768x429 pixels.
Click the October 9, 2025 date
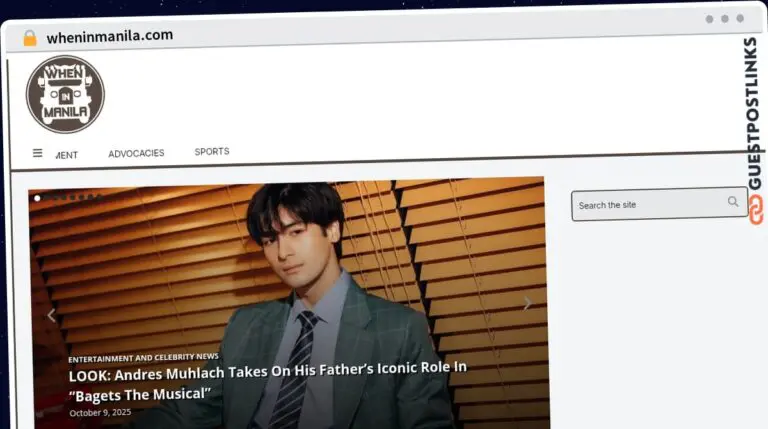pyautogui.click(x=100, y=413)
